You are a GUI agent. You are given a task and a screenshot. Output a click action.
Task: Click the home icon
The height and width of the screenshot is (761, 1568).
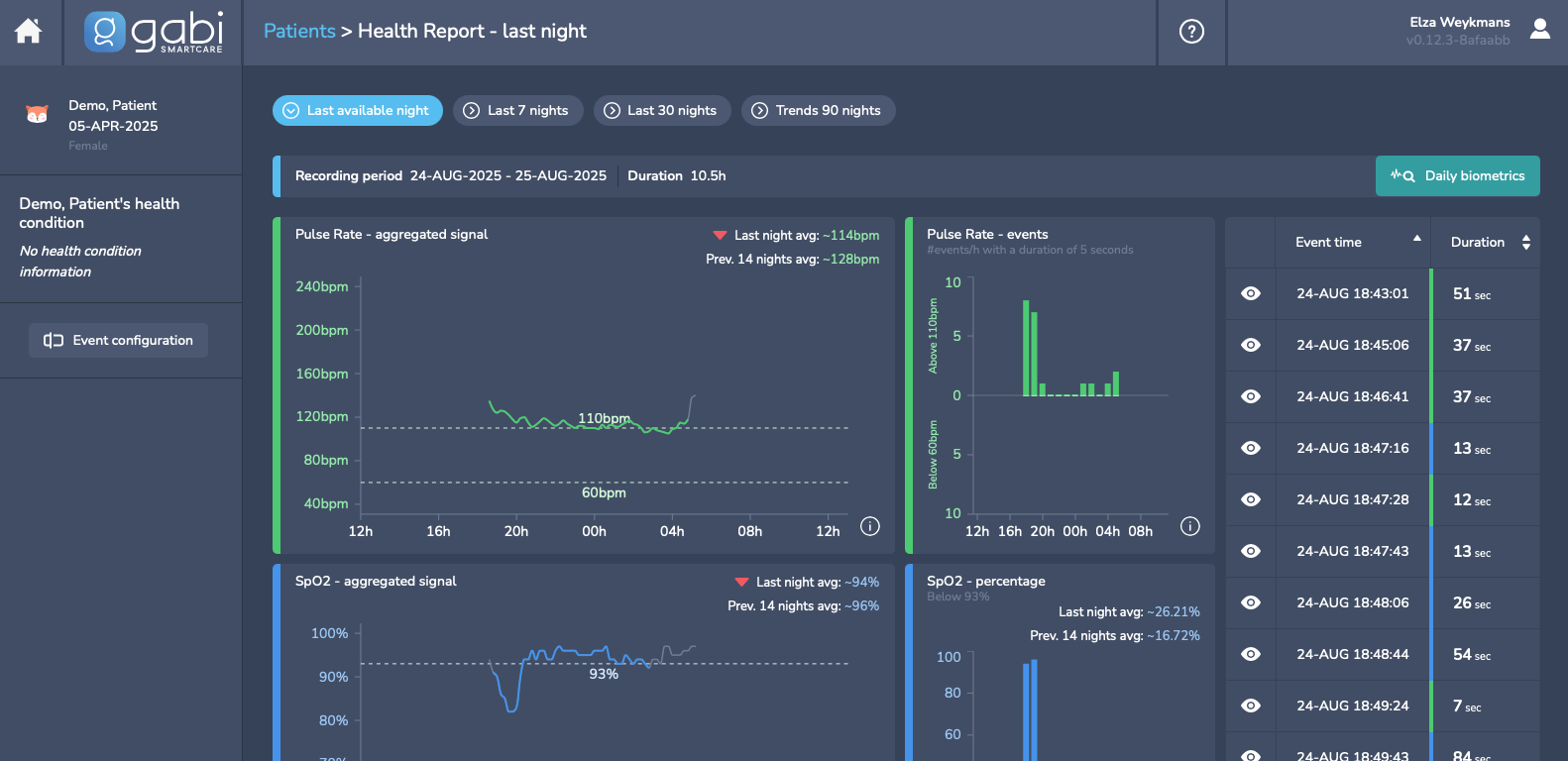click(x=29, y=32)
